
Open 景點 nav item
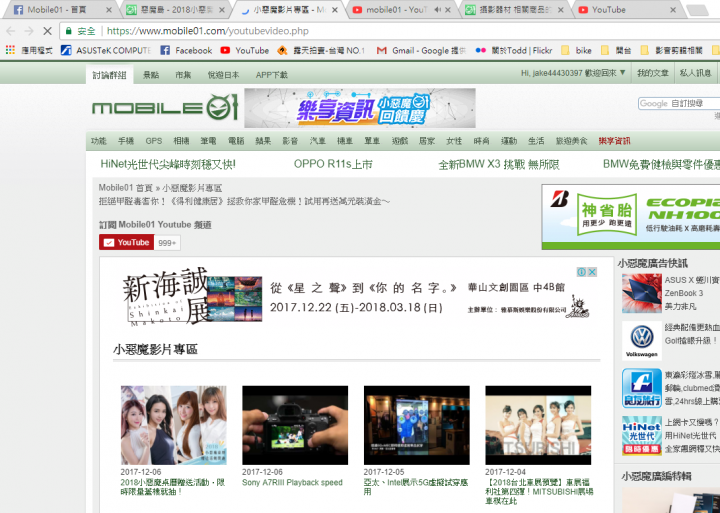[151, 75]
